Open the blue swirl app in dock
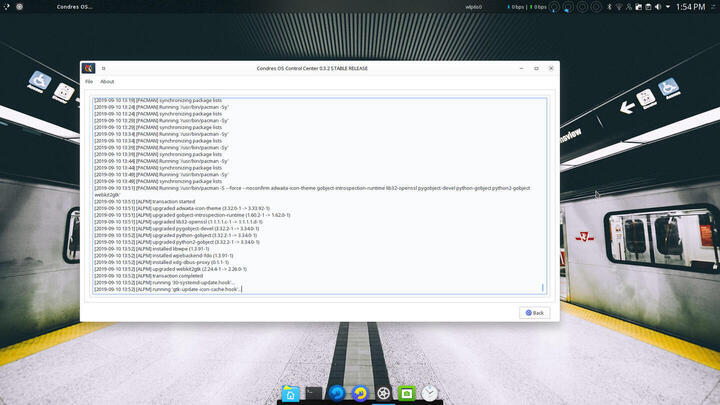The height and width of the screenshot is (405, 720). (x=337, y=394)
